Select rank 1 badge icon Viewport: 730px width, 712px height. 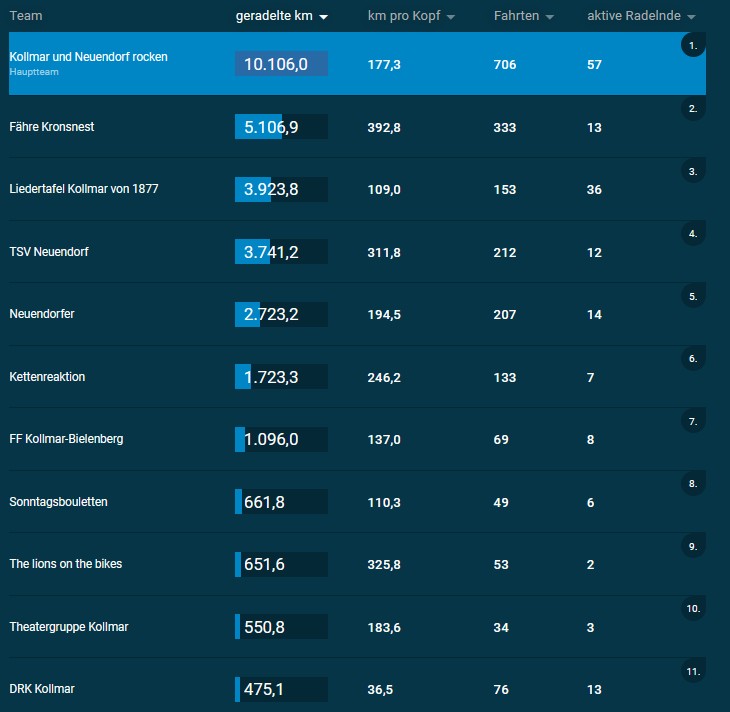click(693, 45)
